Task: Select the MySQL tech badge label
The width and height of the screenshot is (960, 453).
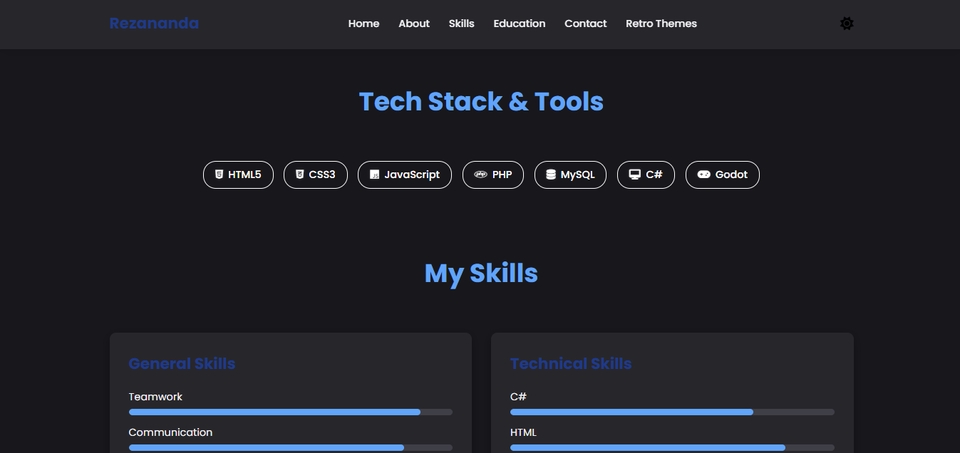Action: (577, 174)
